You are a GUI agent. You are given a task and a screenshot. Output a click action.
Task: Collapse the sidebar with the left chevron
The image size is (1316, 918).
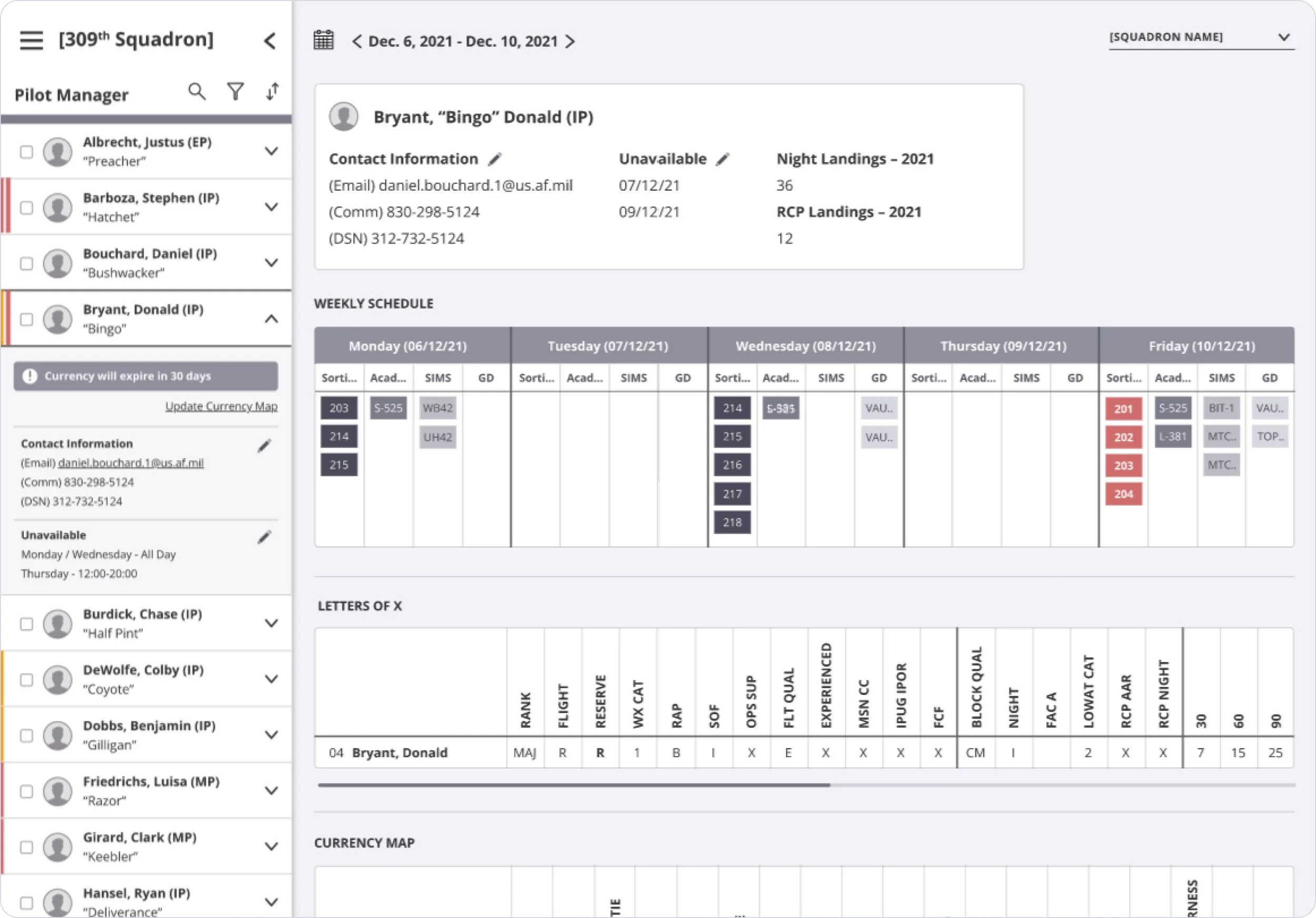point(270,41)
